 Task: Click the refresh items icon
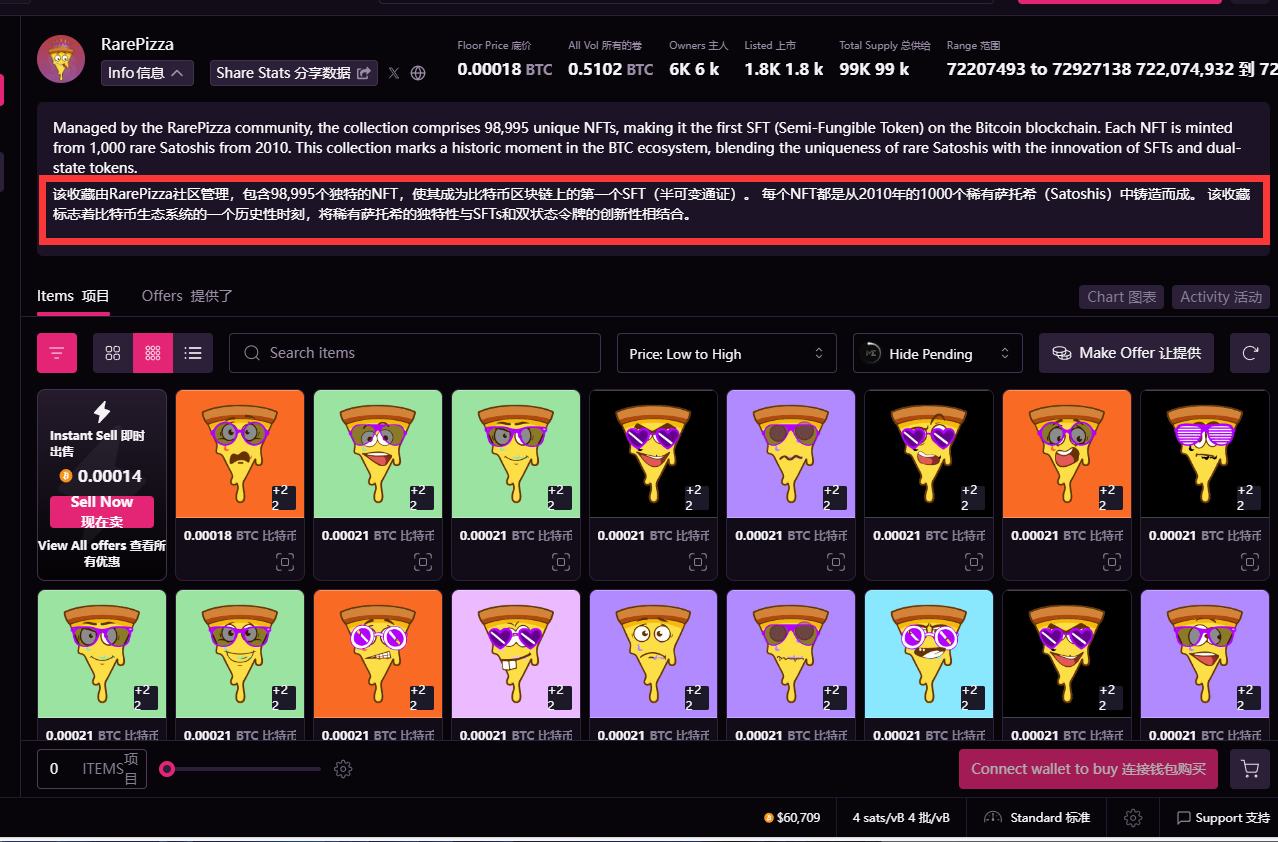click(1249, 353)
